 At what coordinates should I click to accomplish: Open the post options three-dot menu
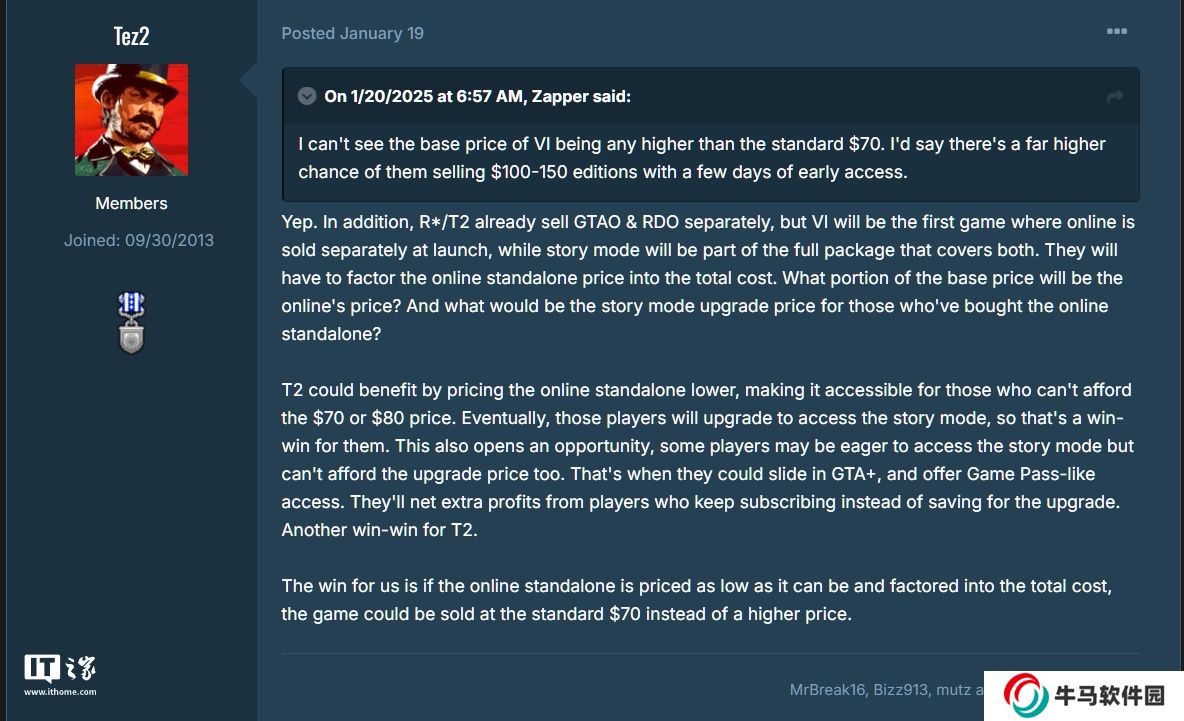coord(1116,32)
